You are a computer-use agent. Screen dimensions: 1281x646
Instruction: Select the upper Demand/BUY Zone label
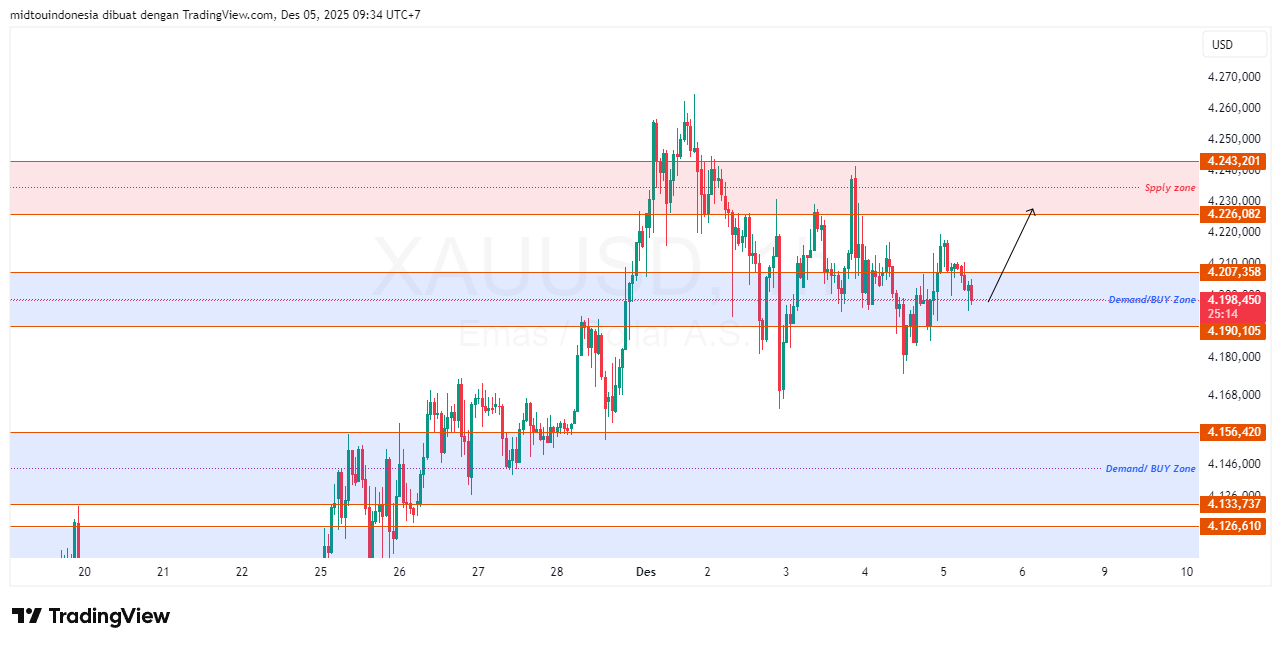point(1153,298)
